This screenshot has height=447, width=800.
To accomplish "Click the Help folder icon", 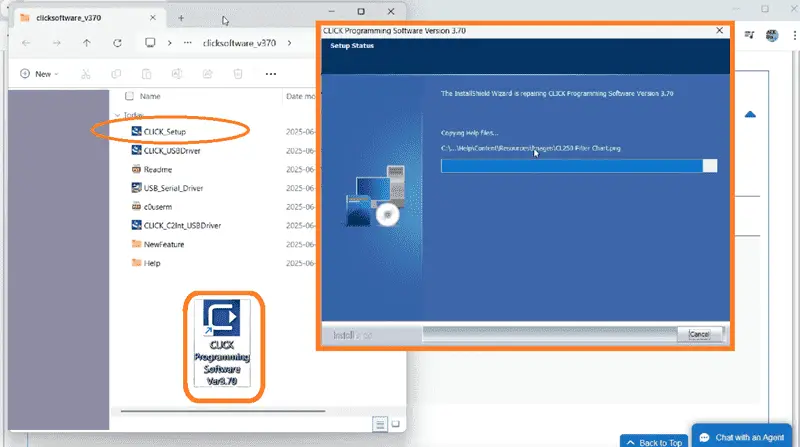I will (136, 263).
